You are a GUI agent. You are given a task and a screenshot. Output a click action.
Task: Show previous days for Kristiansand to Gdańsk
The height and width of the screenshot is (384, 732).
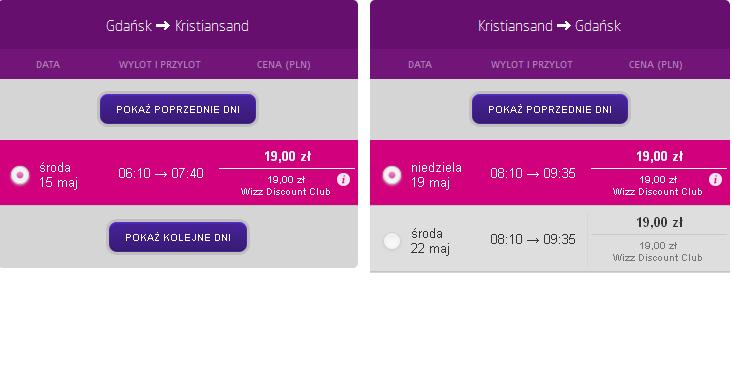[550, 109]
